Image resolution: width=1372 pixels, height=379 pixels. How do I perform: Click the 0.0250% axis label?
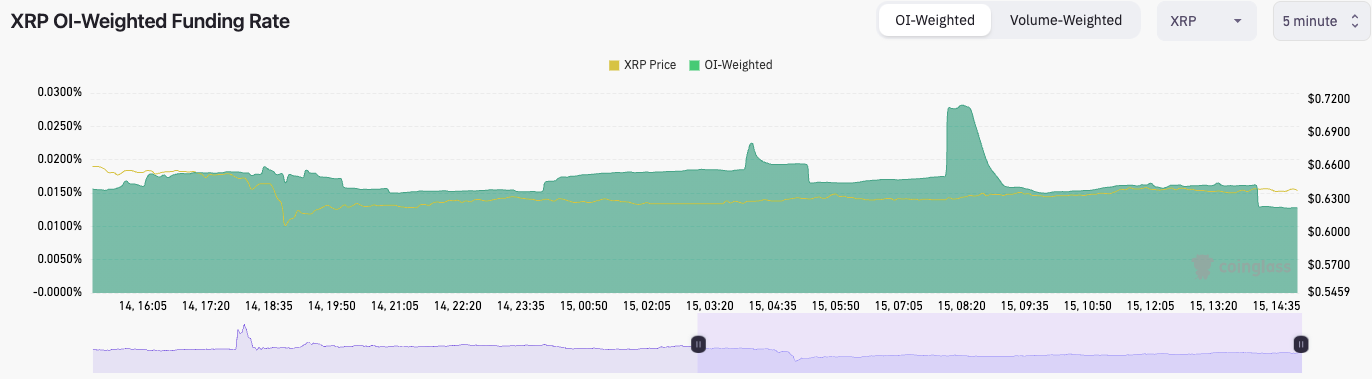[x=60, y=126]
